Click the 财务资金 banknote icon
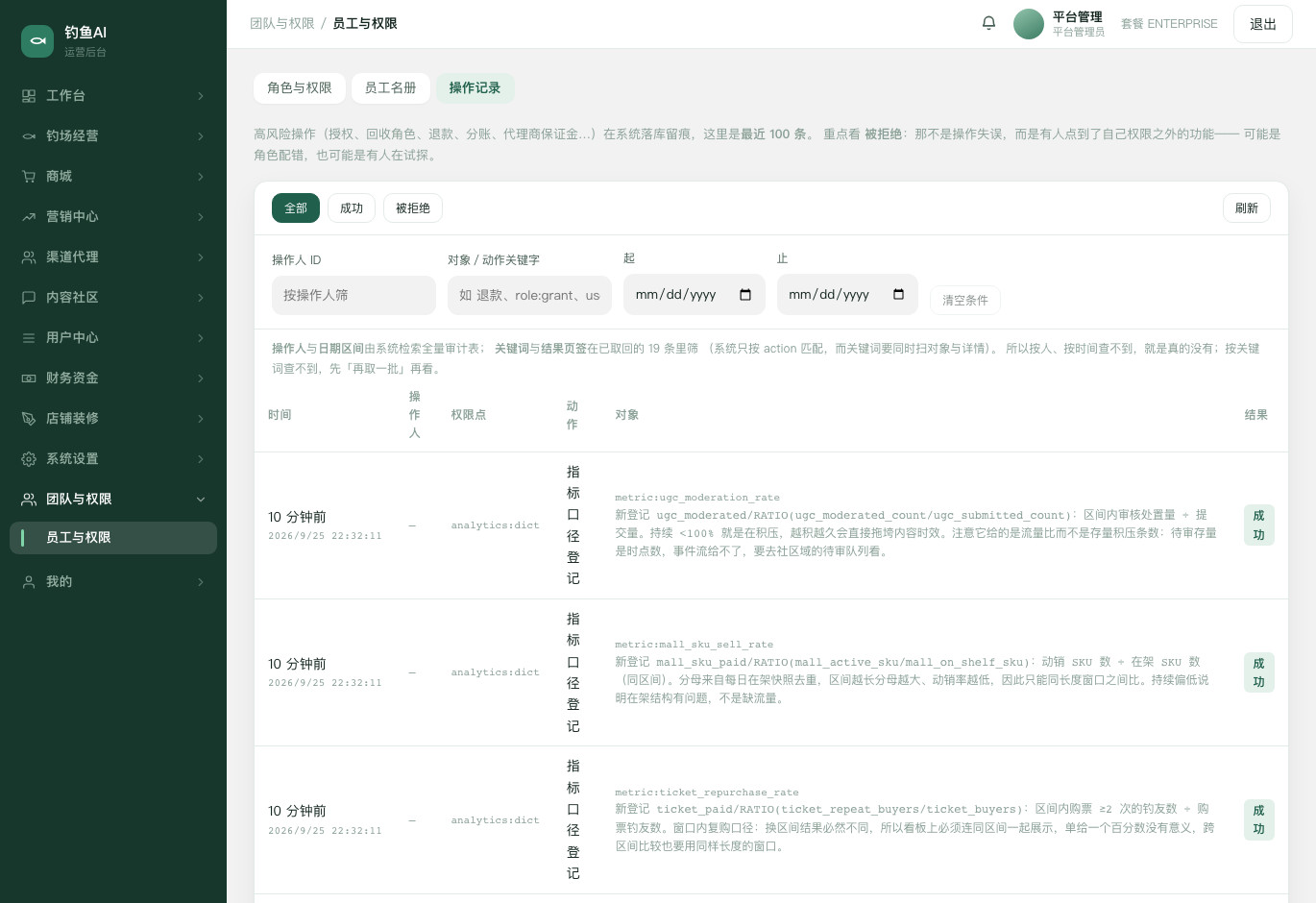1316x903 pixels. click(29, 378)
